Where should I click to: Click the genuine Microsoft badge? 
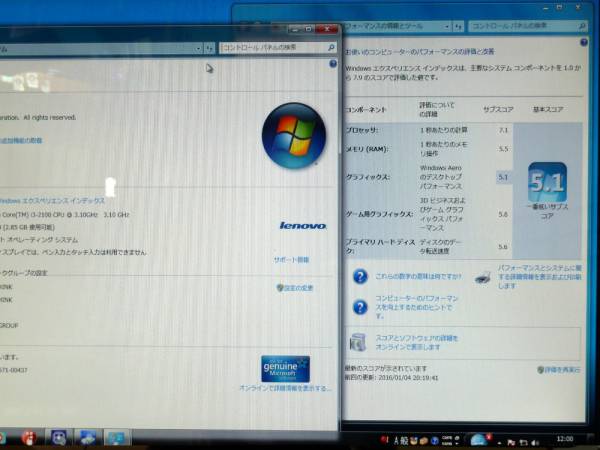tap(285, 369)
